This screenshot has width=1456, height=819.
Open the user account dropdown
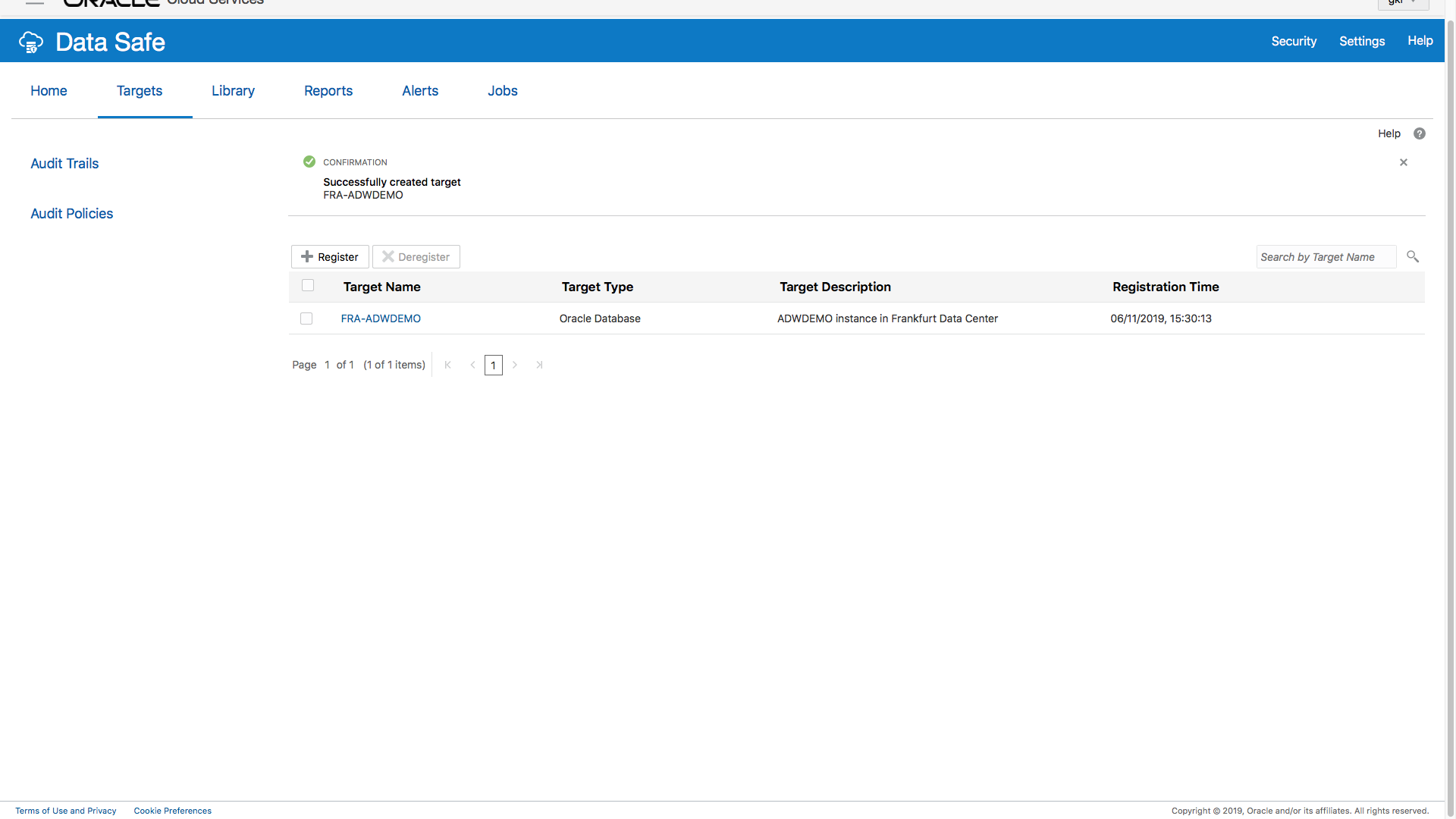[x=1403, y=3]
